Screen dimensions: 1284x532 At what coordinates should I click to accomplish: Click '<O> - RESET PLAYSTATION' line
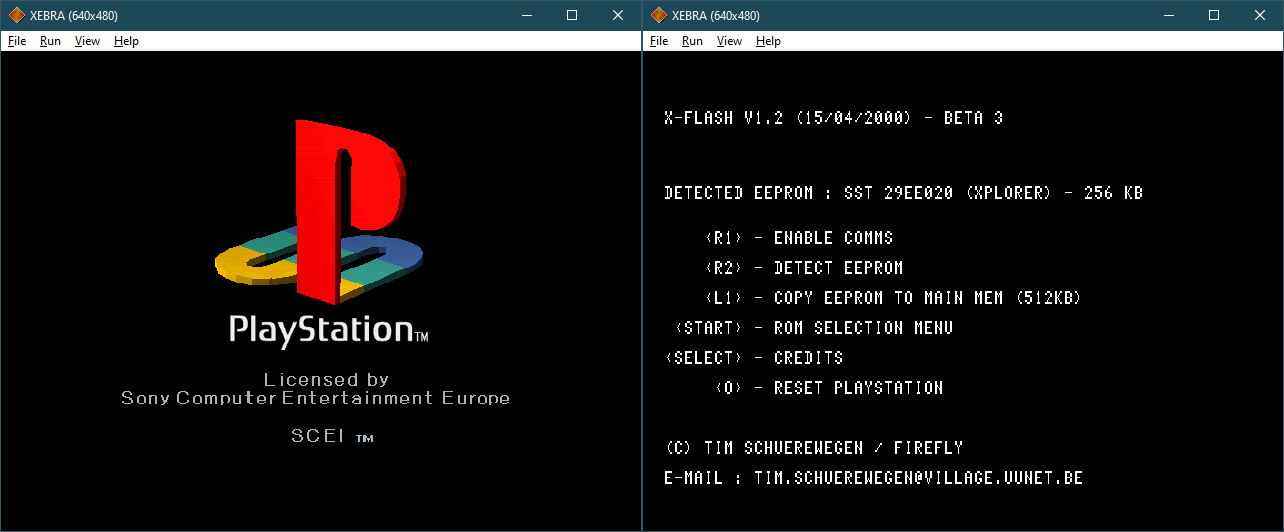click(x=828, y=388)
